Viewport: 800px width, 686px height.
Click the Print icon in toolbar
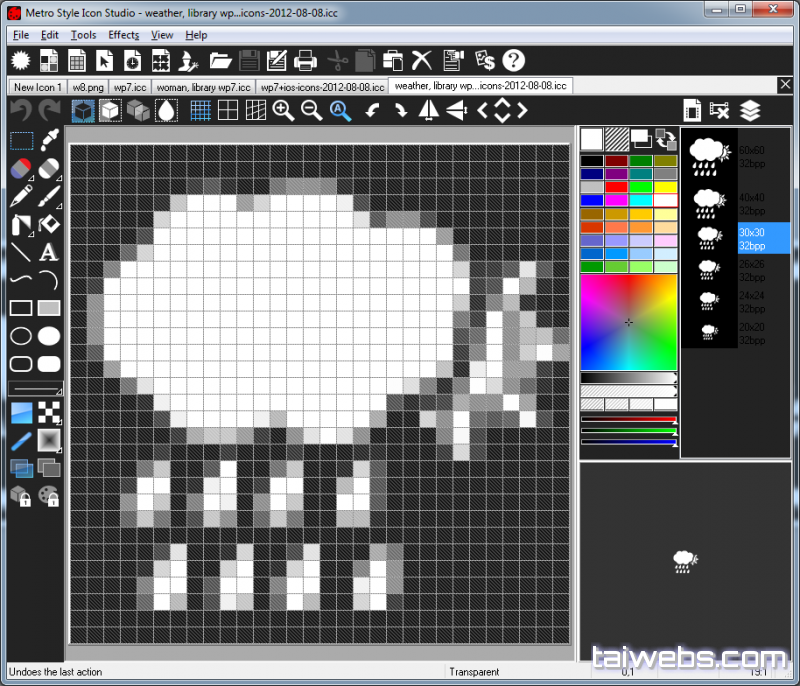(306, 61)
